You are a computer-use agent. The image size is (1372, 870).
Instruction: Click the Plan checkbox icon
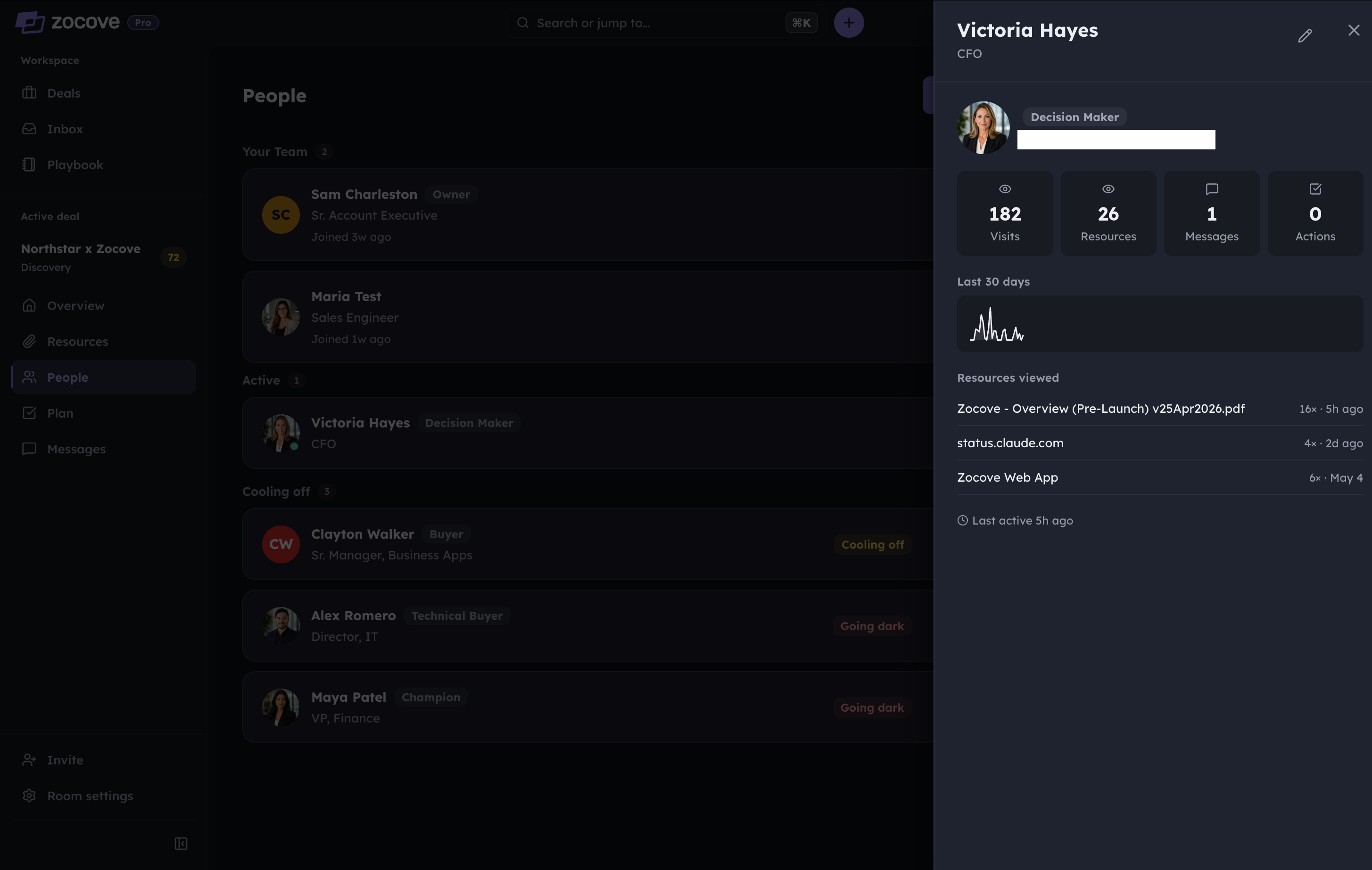click(x=29, y=413)
